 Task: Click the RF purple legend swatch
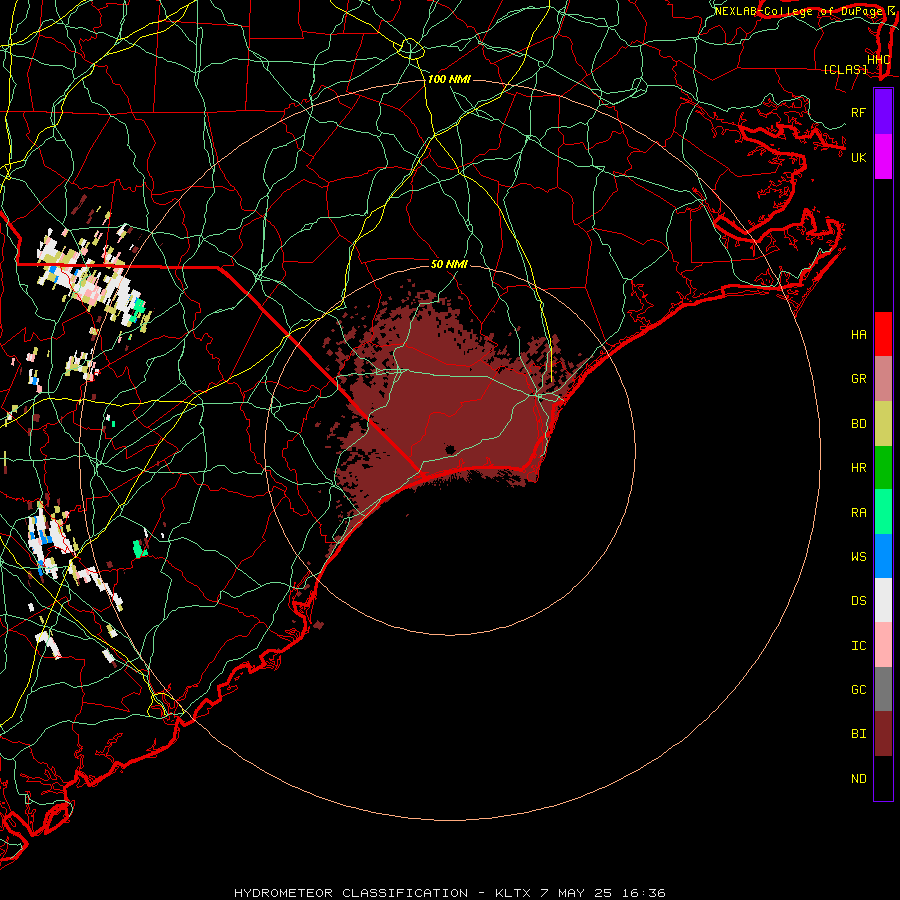(x=883, y=112)
